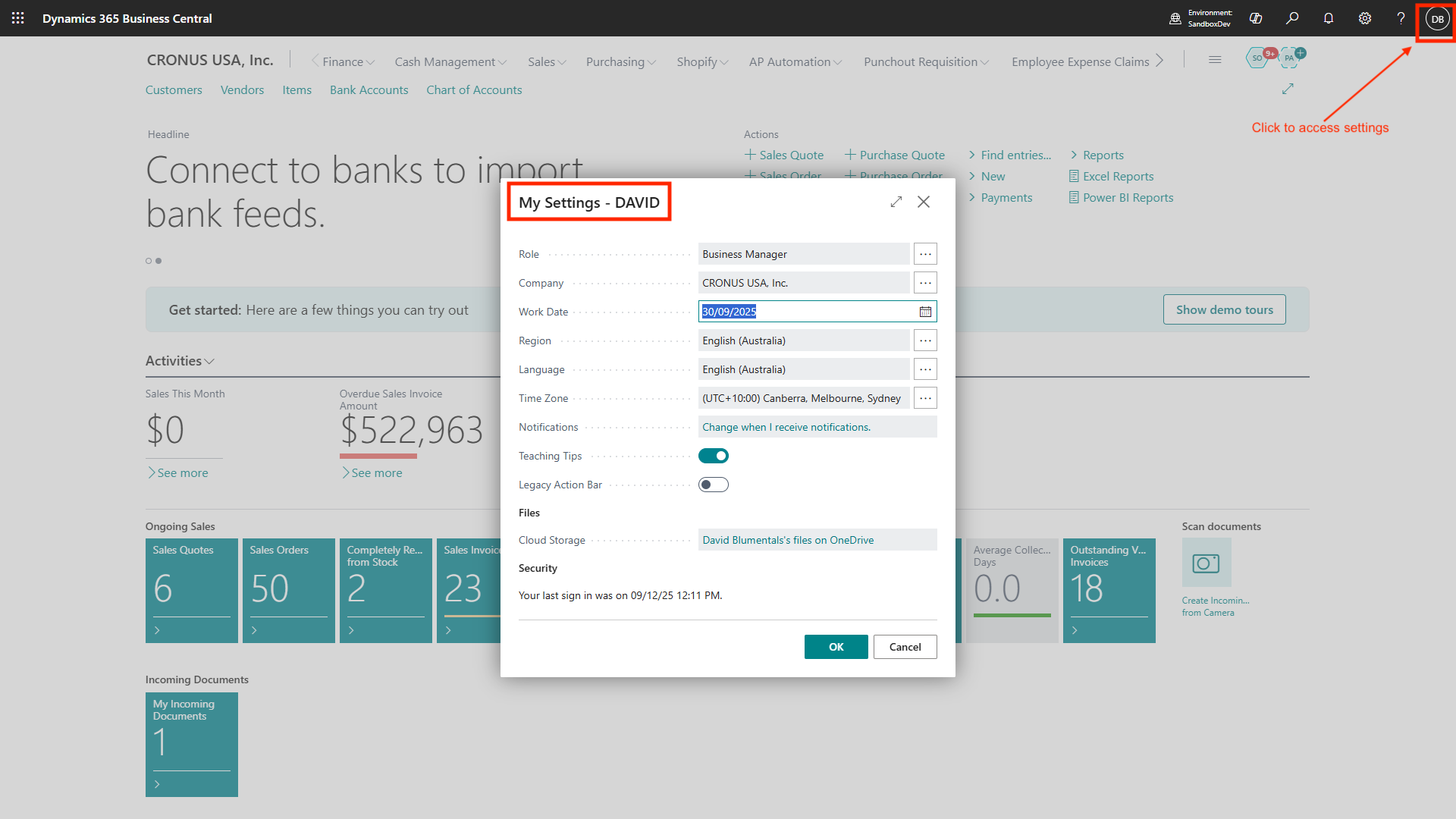1456x819 pixels.
Task: Open the help question mark icon
Action: pyautogui.click(x=1401, y=18)
